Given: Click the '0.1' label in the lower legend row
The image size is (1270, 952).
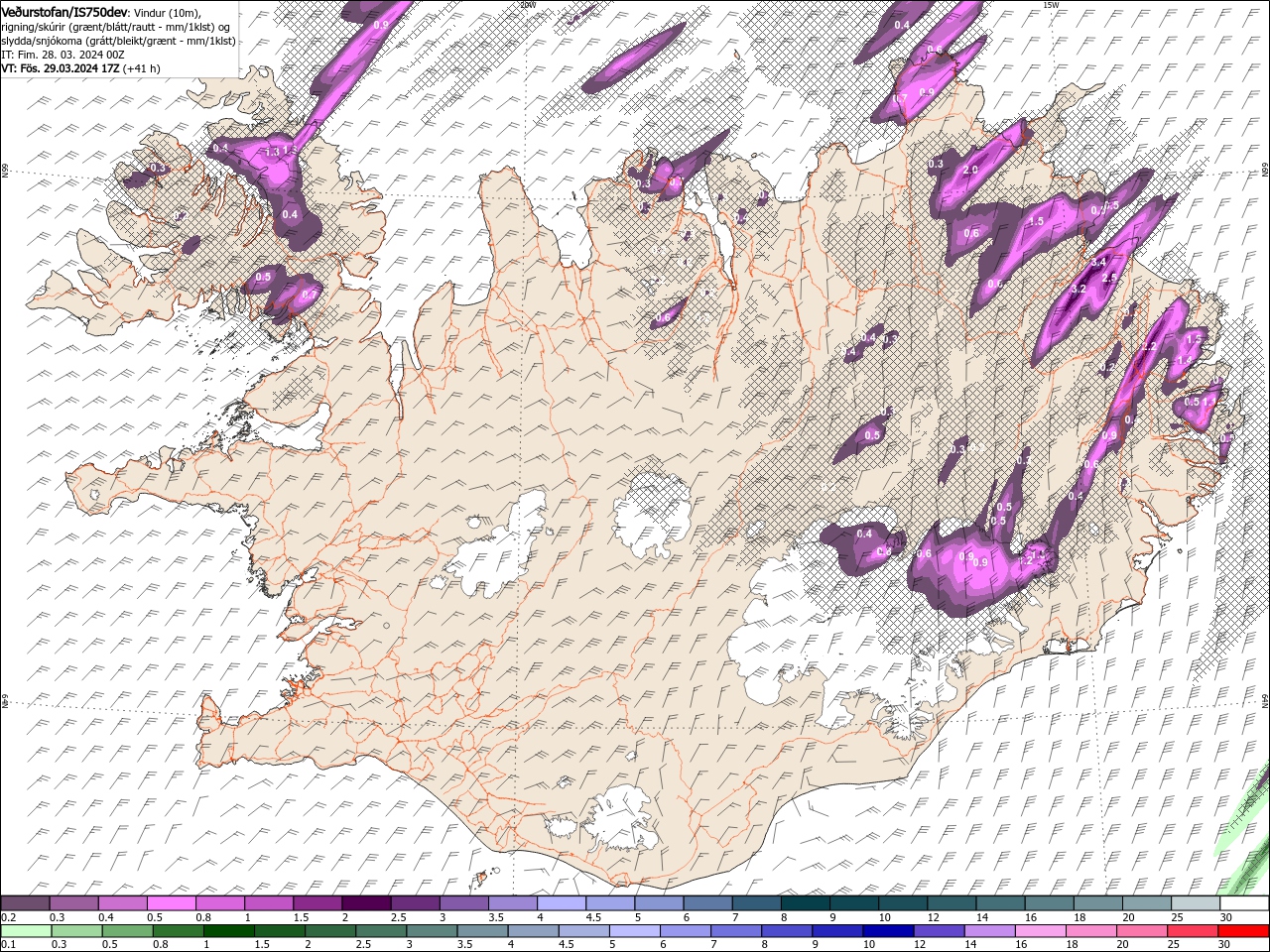Looking at the screenshot, I should (x=8, y=944).
